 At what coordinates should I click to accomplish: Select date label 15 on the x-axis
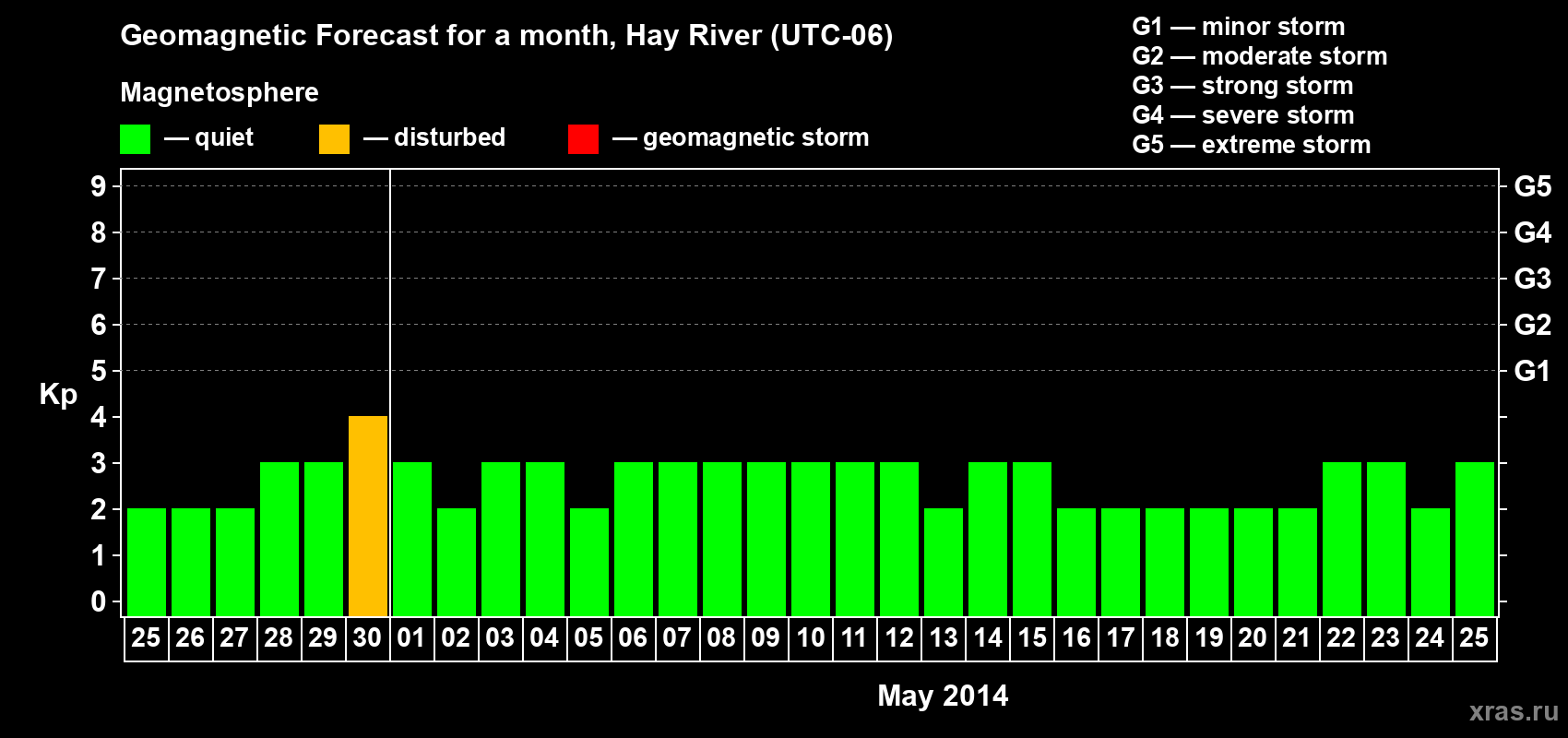tap(1032, 638)
